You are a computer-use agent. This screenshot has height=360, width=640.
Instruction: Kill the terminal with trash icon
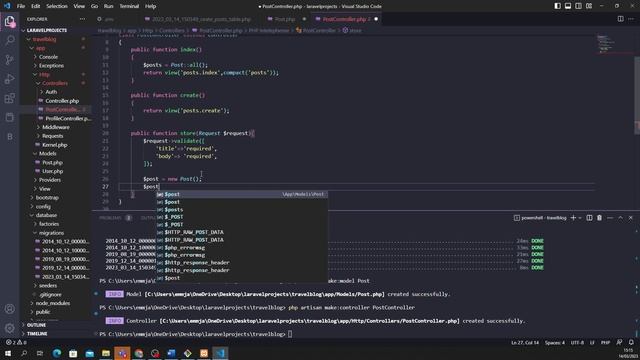pos(599,218)
